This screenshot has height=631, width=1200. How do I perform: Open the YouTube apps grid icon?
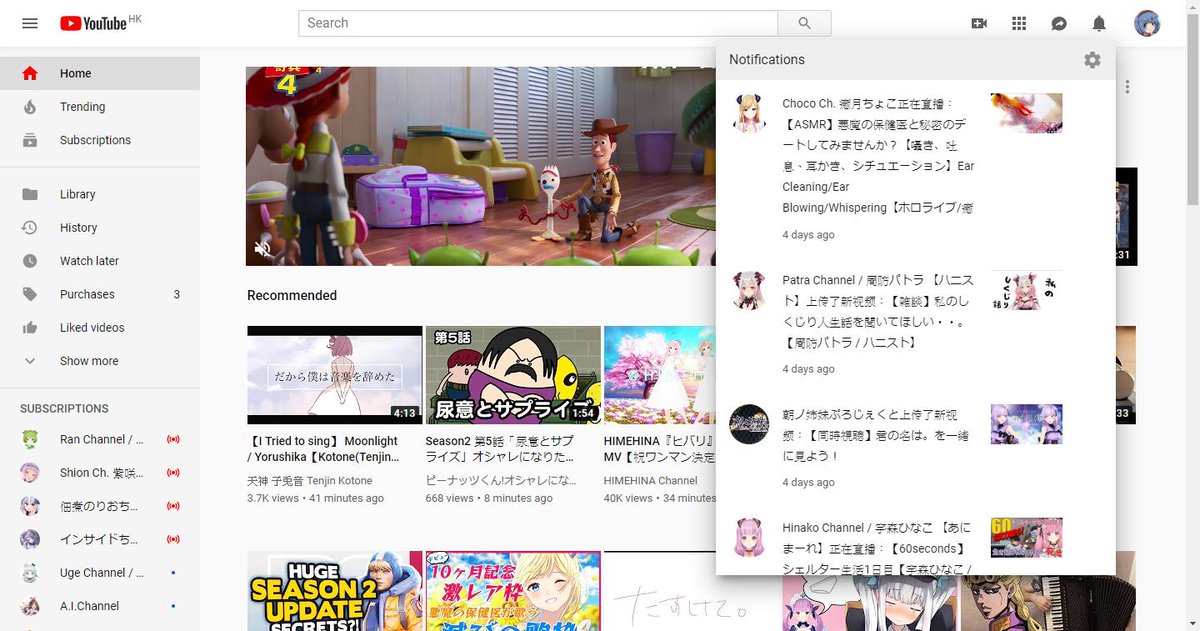coord(1019,23)
